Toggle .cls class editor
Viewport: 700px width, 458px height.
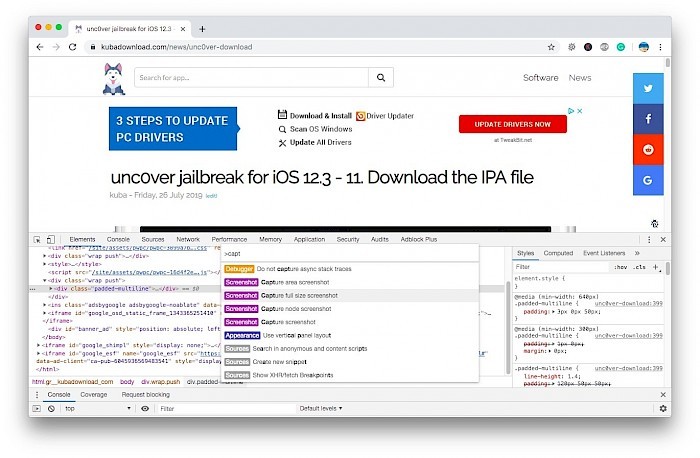click(x=639, y=267)
